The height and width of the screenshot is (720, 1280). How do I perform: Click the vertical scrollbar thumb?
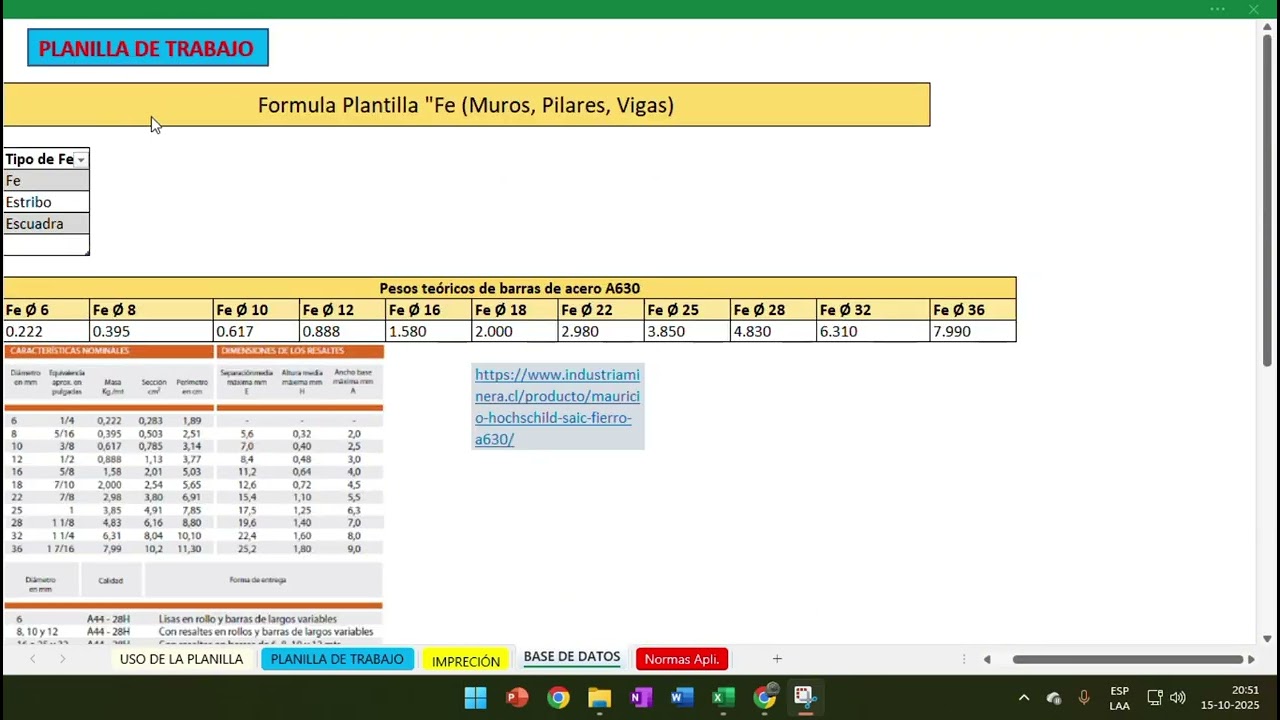(1267, 200)
